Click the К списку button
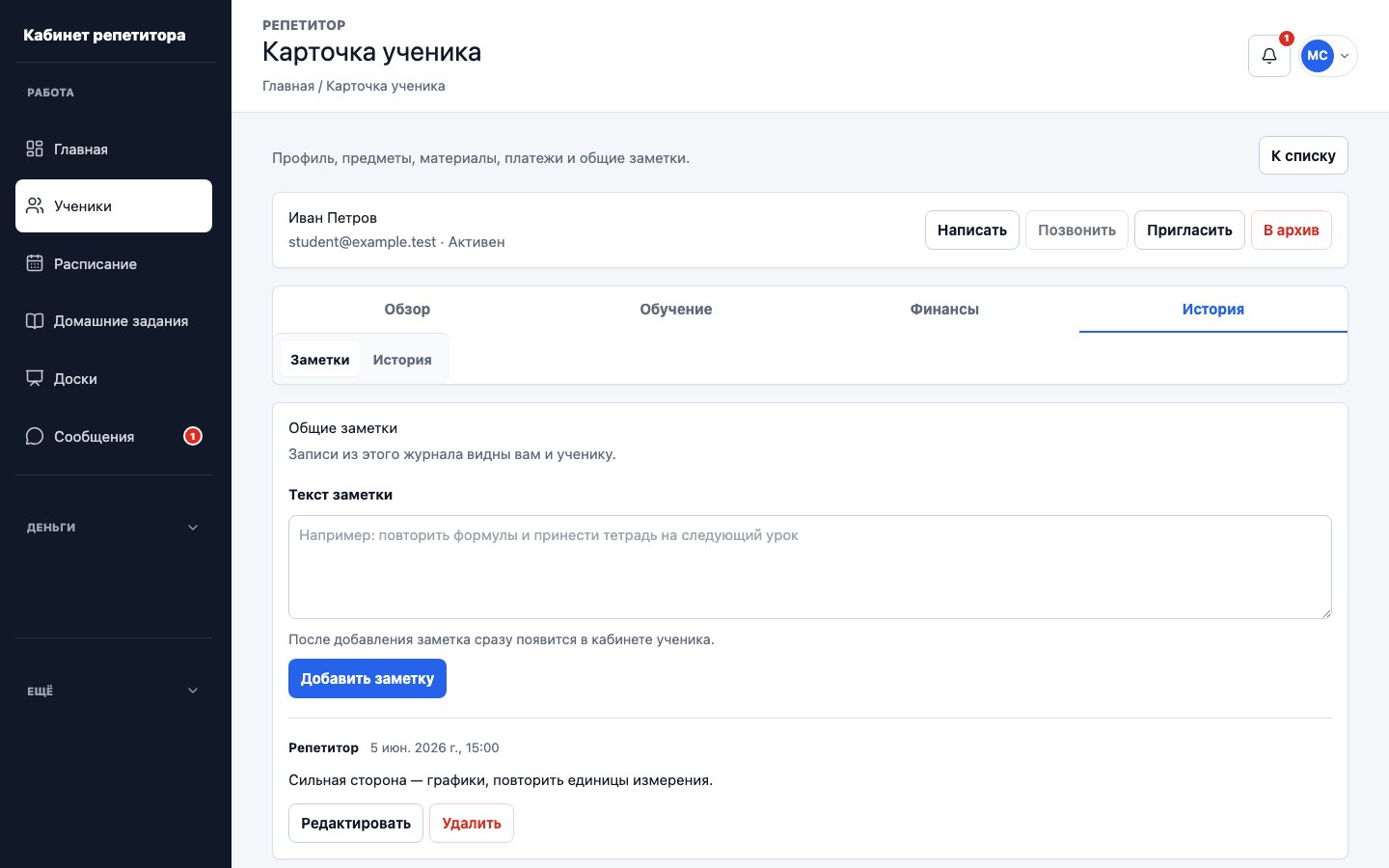The width and height of the screenshot is (1389, 868). [1303, 155]
